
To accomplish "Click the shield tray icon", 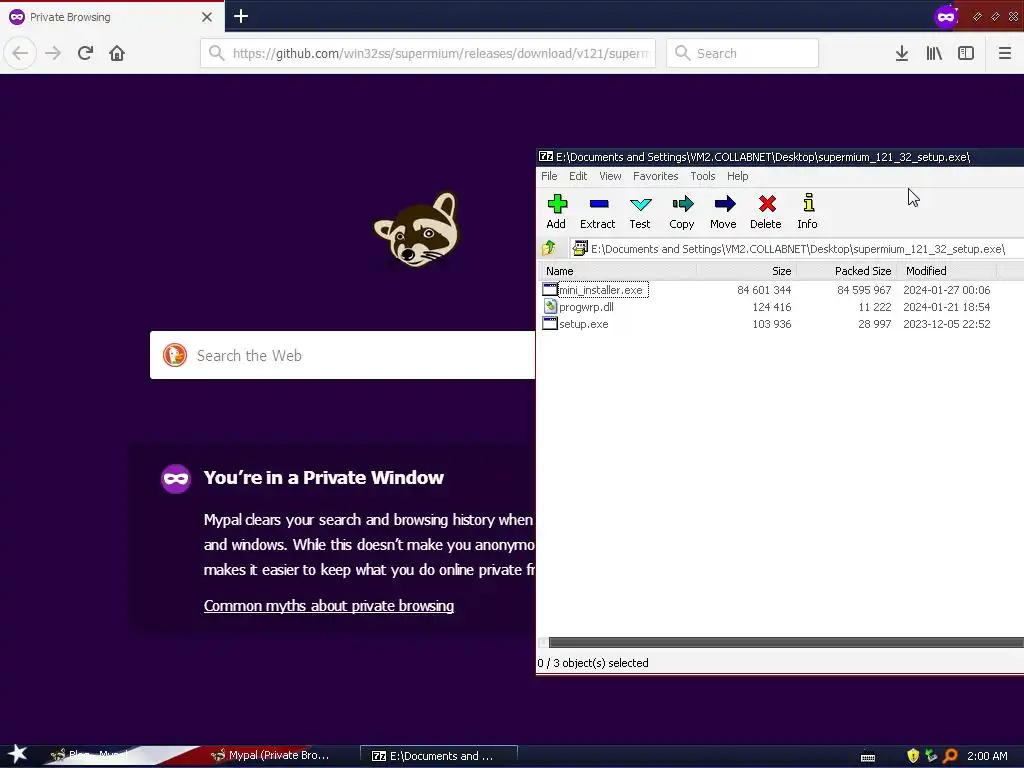I will click(x=913, y=756).
